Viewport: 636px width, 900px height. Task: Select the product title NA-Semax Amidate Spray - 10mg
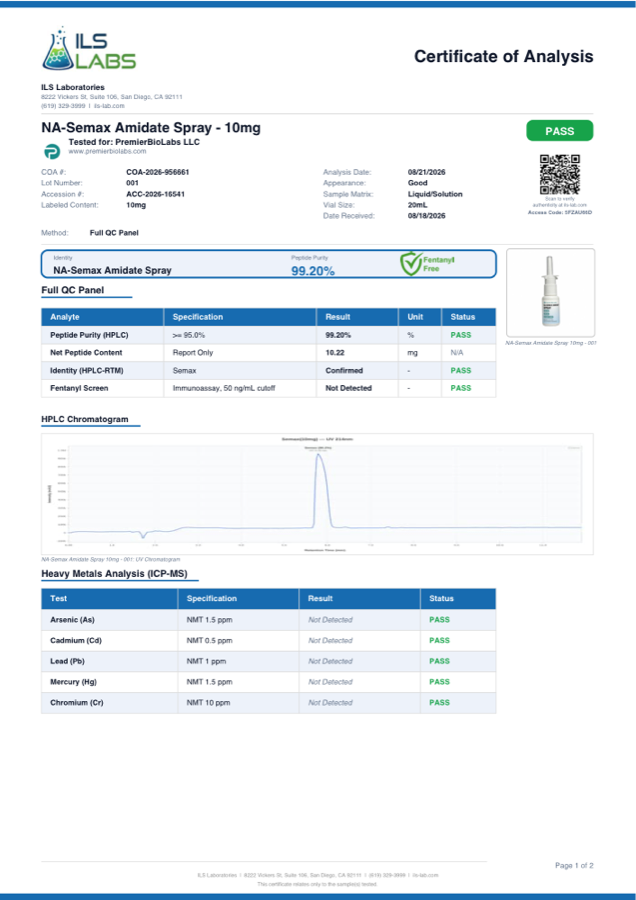tap(150, 127)
